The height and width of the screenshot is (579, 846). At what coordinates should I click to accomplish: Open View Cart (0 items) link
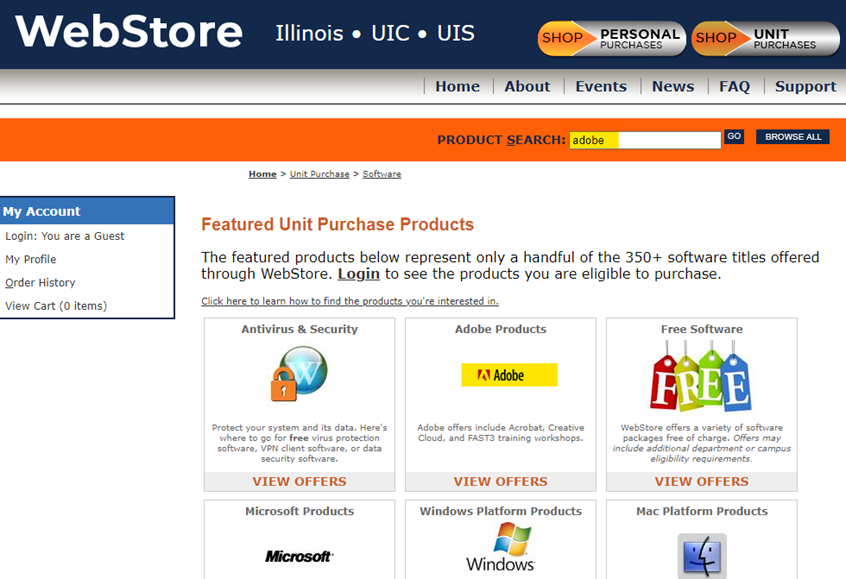click(x=56, y=306)
